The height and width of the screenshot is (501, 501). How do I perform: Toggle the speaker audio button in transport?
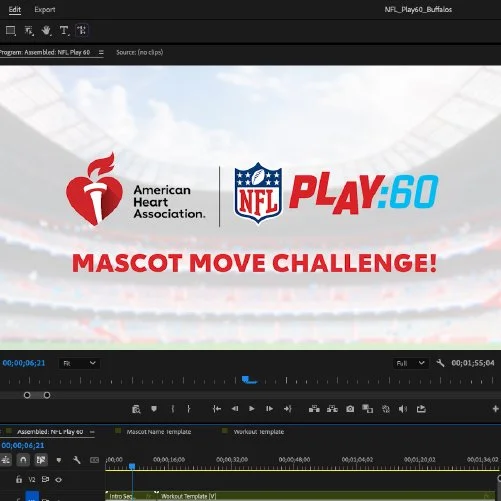(403, 409)
